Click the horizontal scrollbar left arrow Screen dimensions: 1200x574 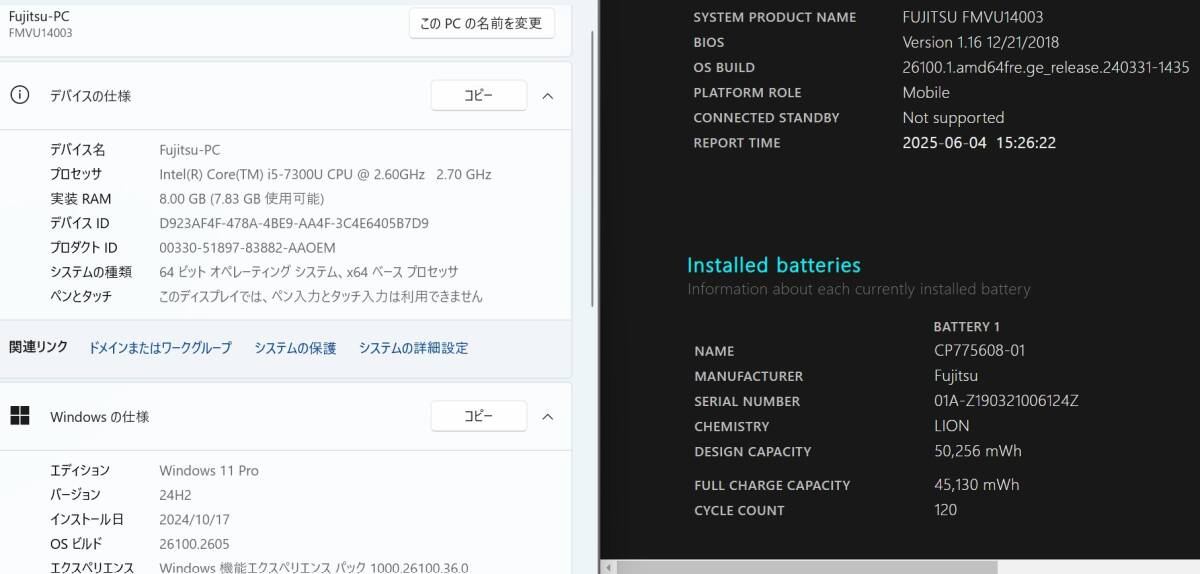pos(608,567)
